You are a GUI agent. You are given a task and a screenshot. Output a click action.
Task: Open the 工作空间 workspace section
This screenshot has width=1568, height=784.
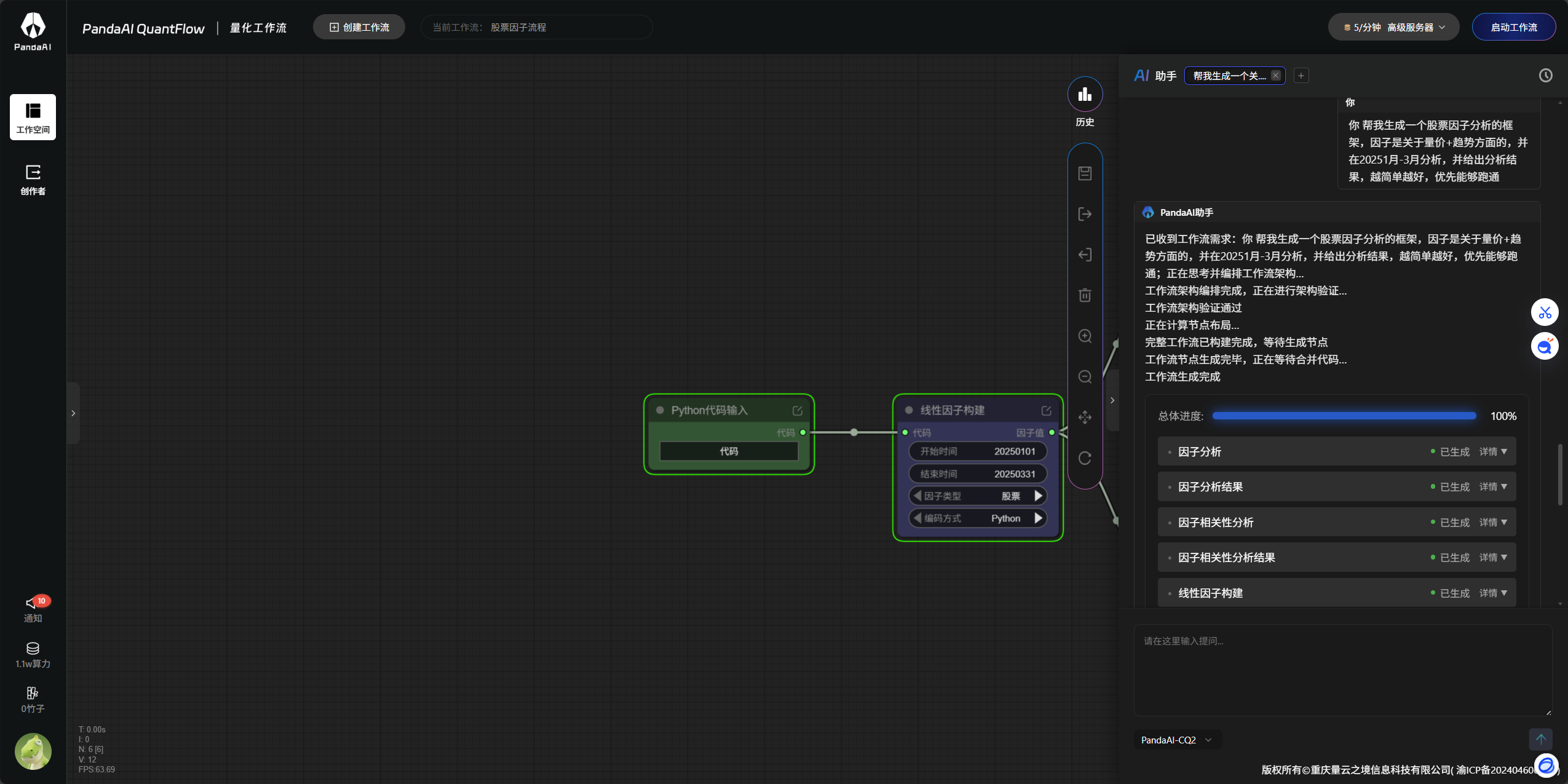[x=33, y=117]
